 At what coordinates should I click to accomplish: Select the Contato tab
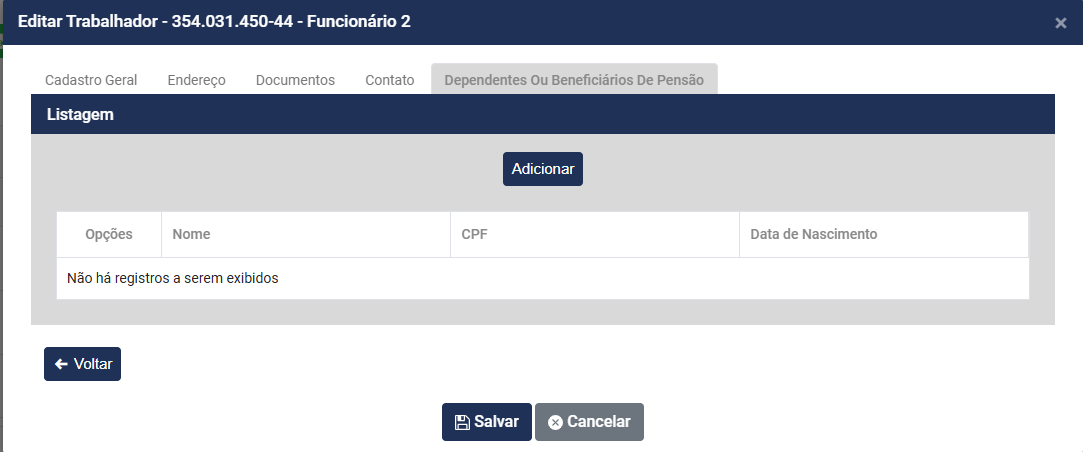(x=390, y=80)
